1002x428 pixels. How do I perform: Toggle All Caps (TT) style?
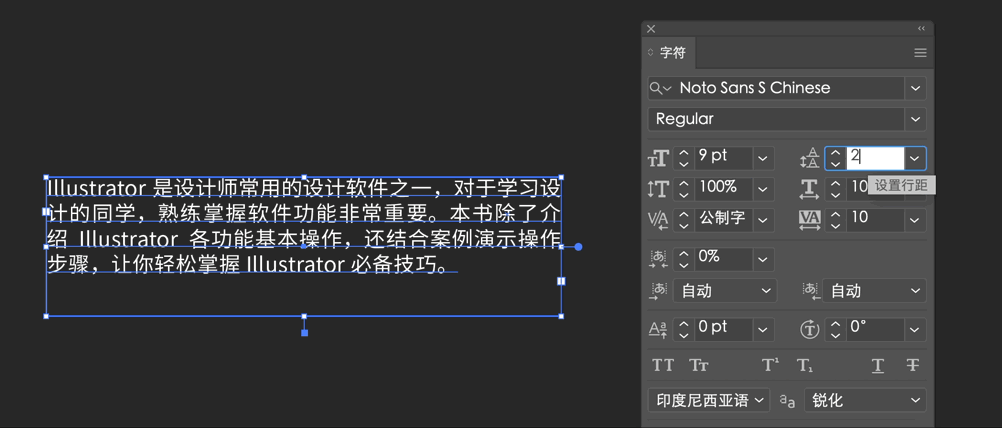pos(663,365)
